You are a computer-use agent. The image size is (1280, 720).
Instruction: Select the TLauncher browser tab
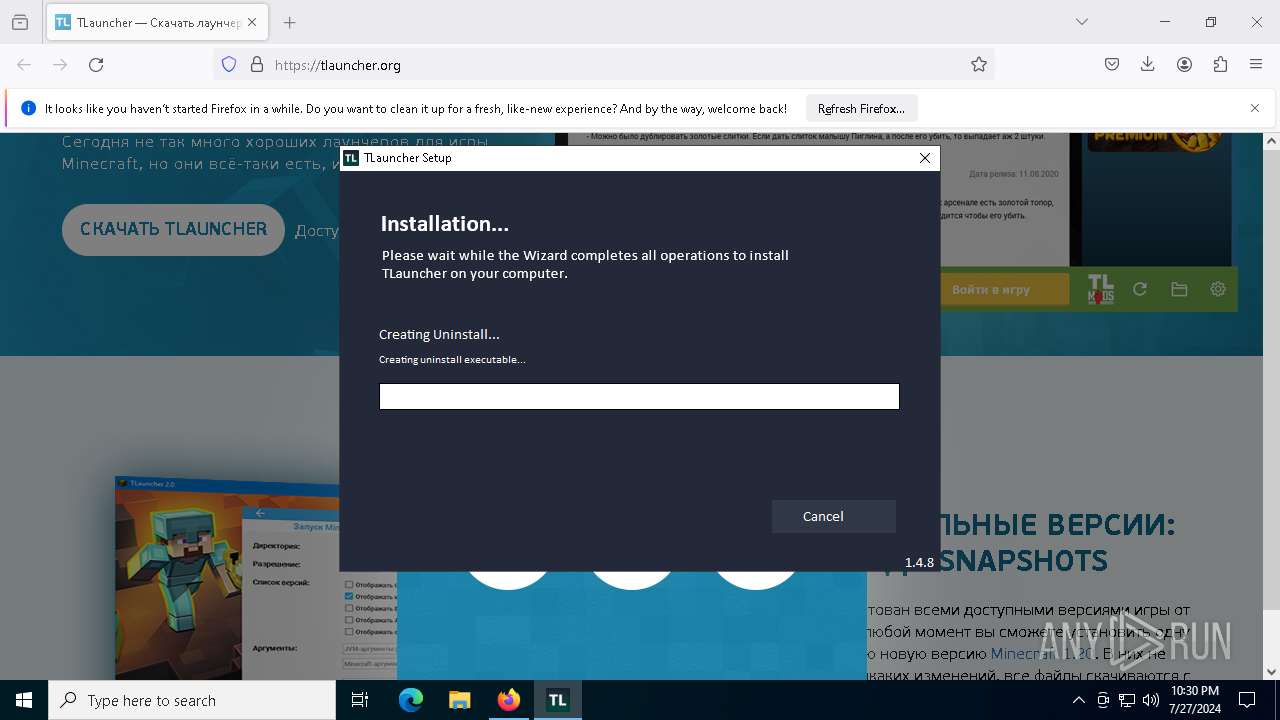157,22
